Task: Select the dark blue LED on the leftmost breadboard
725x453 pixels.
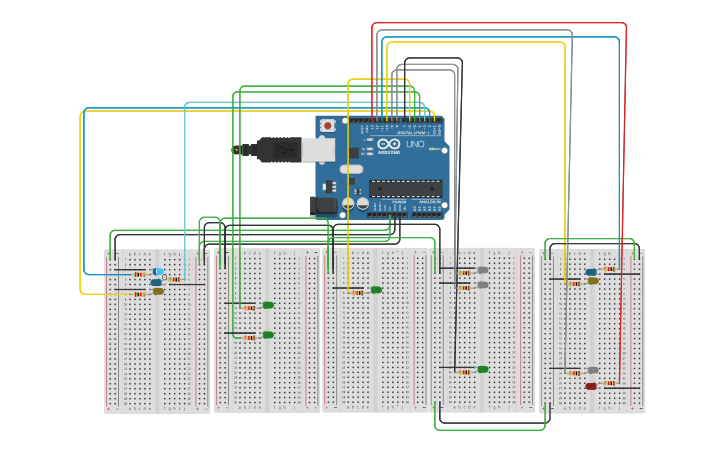Action: pyautogui.click(x=156, y=282)
